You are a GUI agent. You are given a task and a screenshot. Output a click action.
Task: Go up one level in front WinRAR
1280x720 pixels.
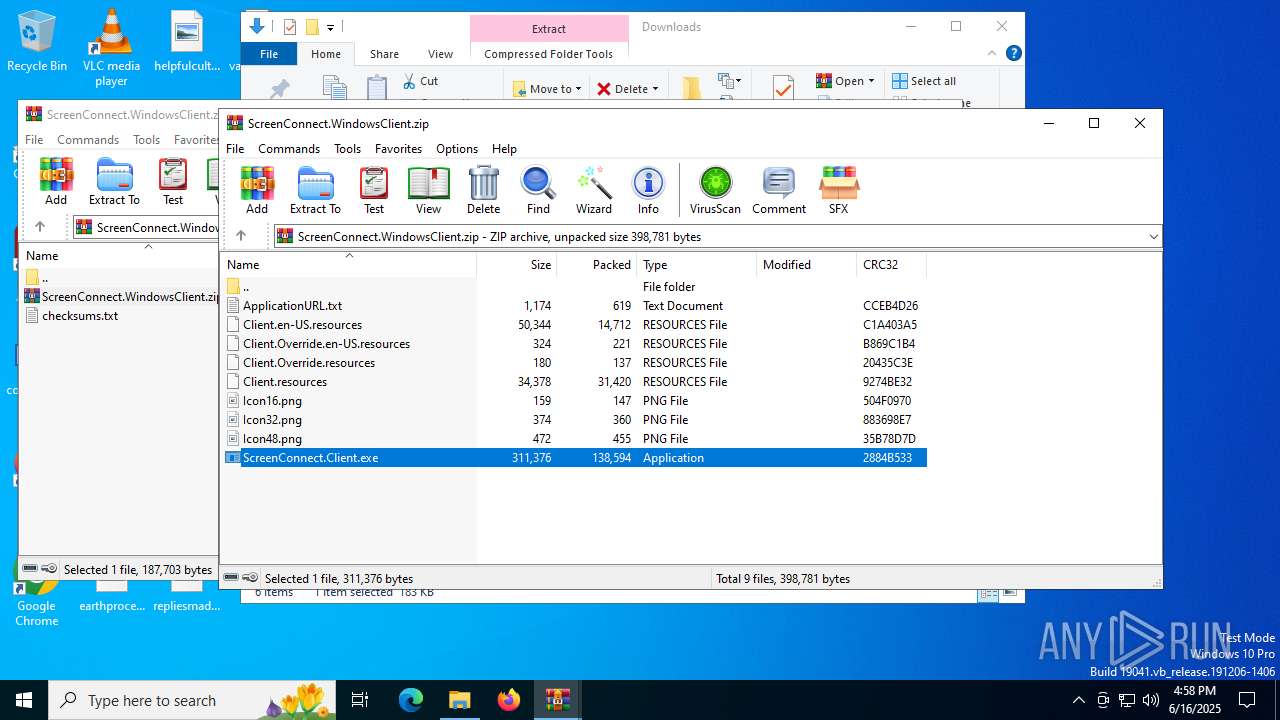click(x=240, y=236)
